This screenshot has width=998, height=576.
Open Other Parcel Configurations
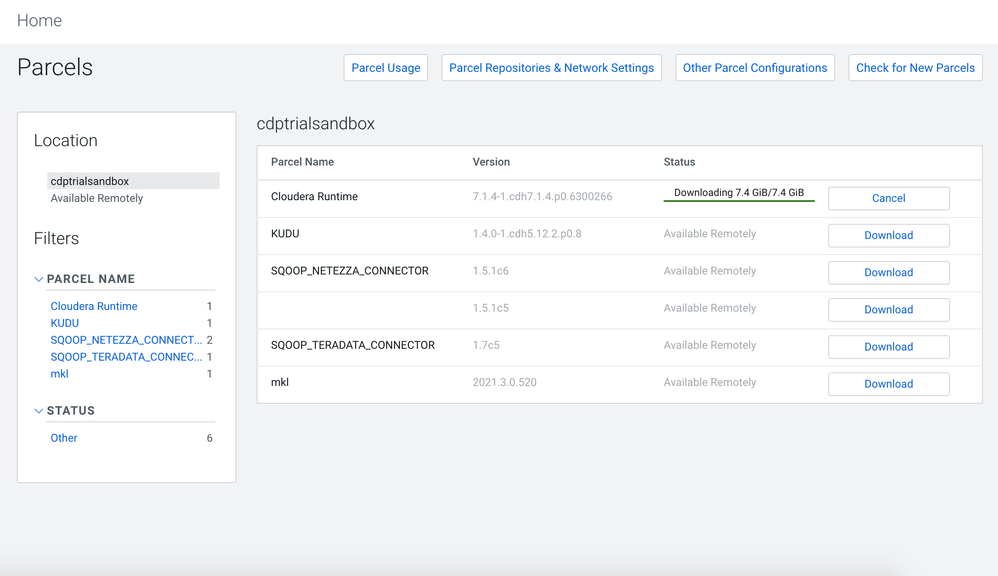coord(755,67)
